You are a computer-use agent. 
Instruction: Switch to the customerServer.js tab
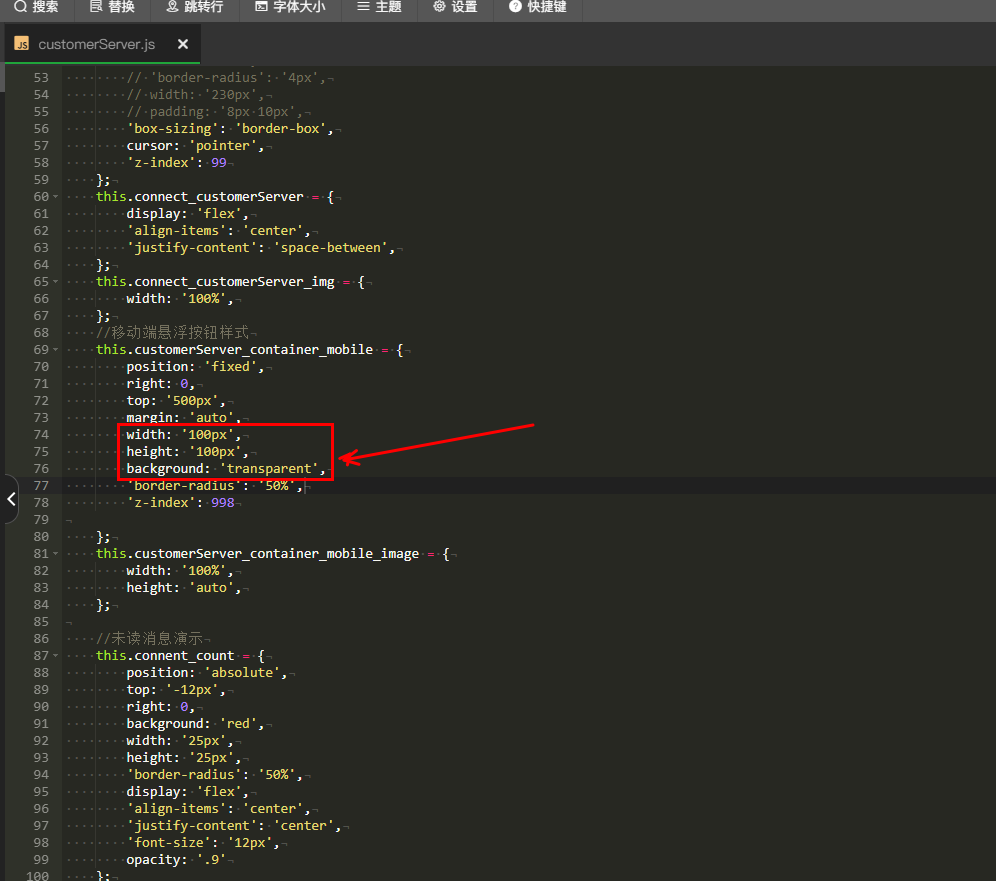click(96, 45)
